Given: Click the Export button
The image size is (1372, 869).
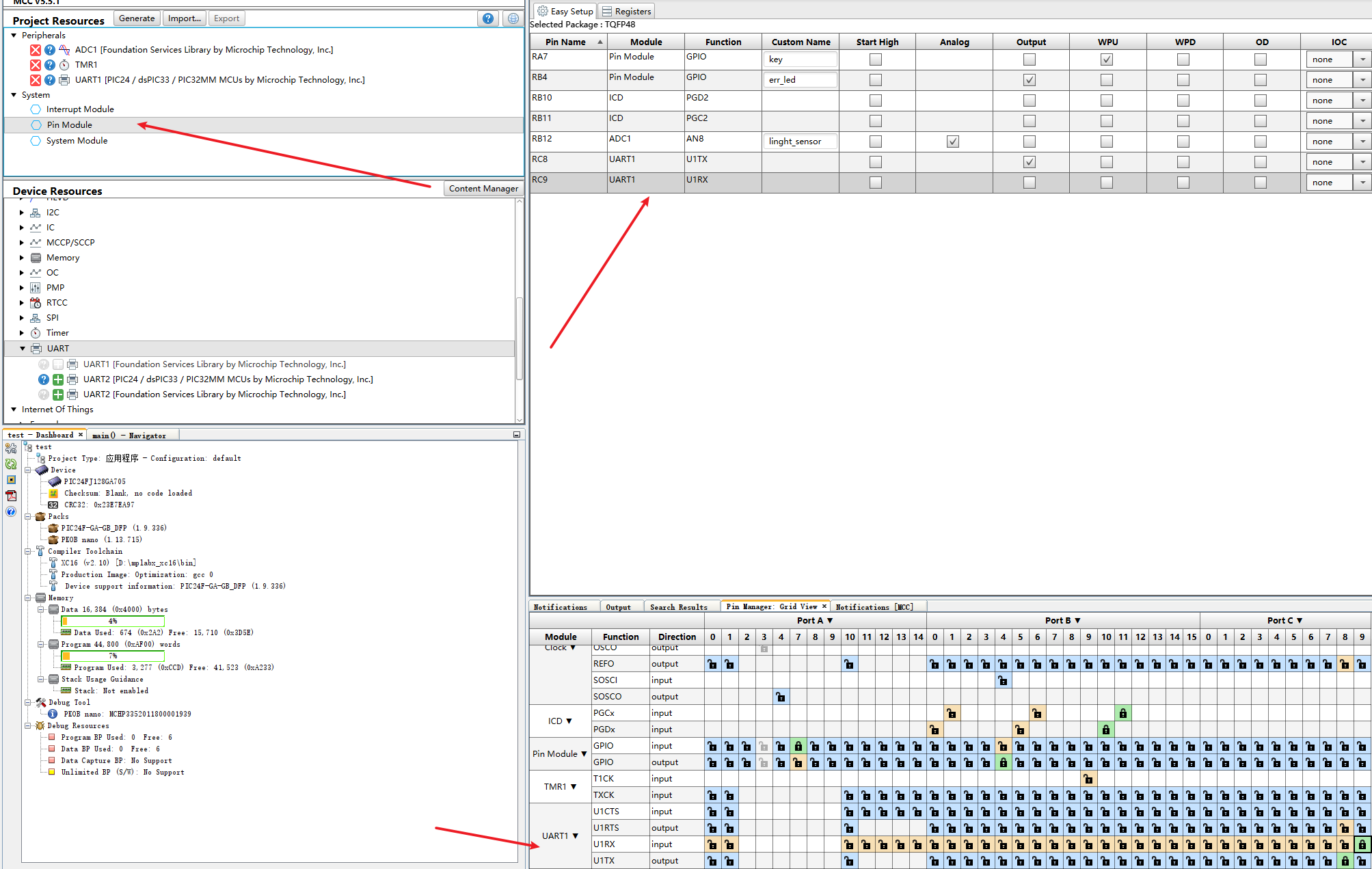Looking at the screenshot, I should (226, 18).
